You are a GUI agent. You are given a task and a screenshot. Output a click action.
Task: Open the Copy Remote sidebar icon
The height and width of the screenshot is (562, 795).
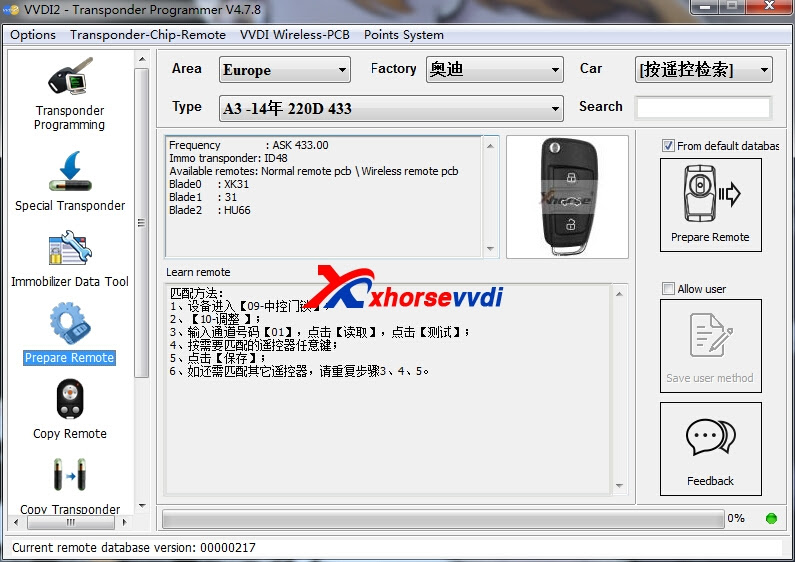tap(70, 399)
